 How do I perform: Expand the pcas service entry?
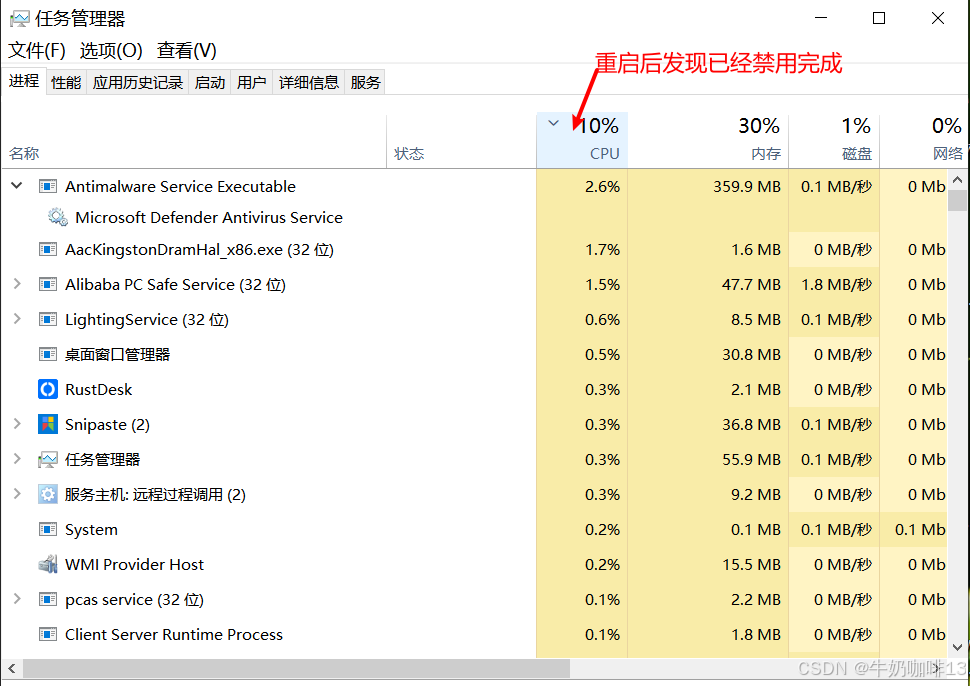coord(16,599)
